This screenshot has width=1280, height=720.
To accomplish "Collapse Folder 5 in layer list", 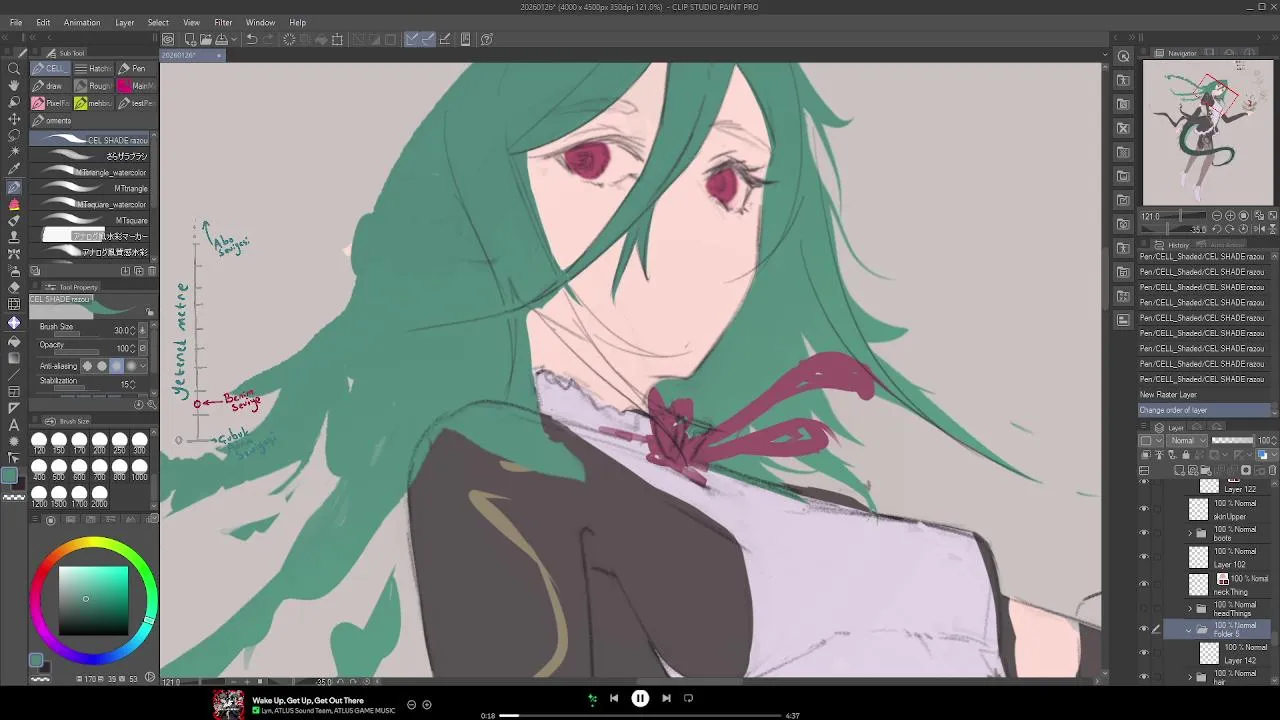I will tap(1189, 630).
